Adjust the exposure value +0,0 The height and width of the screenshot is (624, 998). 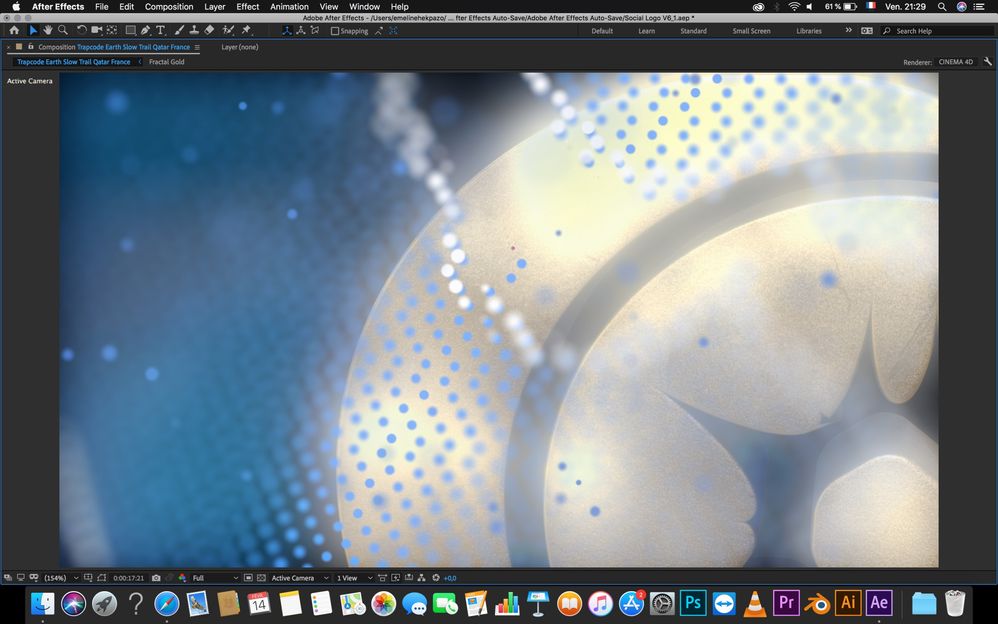click(449, 578)
